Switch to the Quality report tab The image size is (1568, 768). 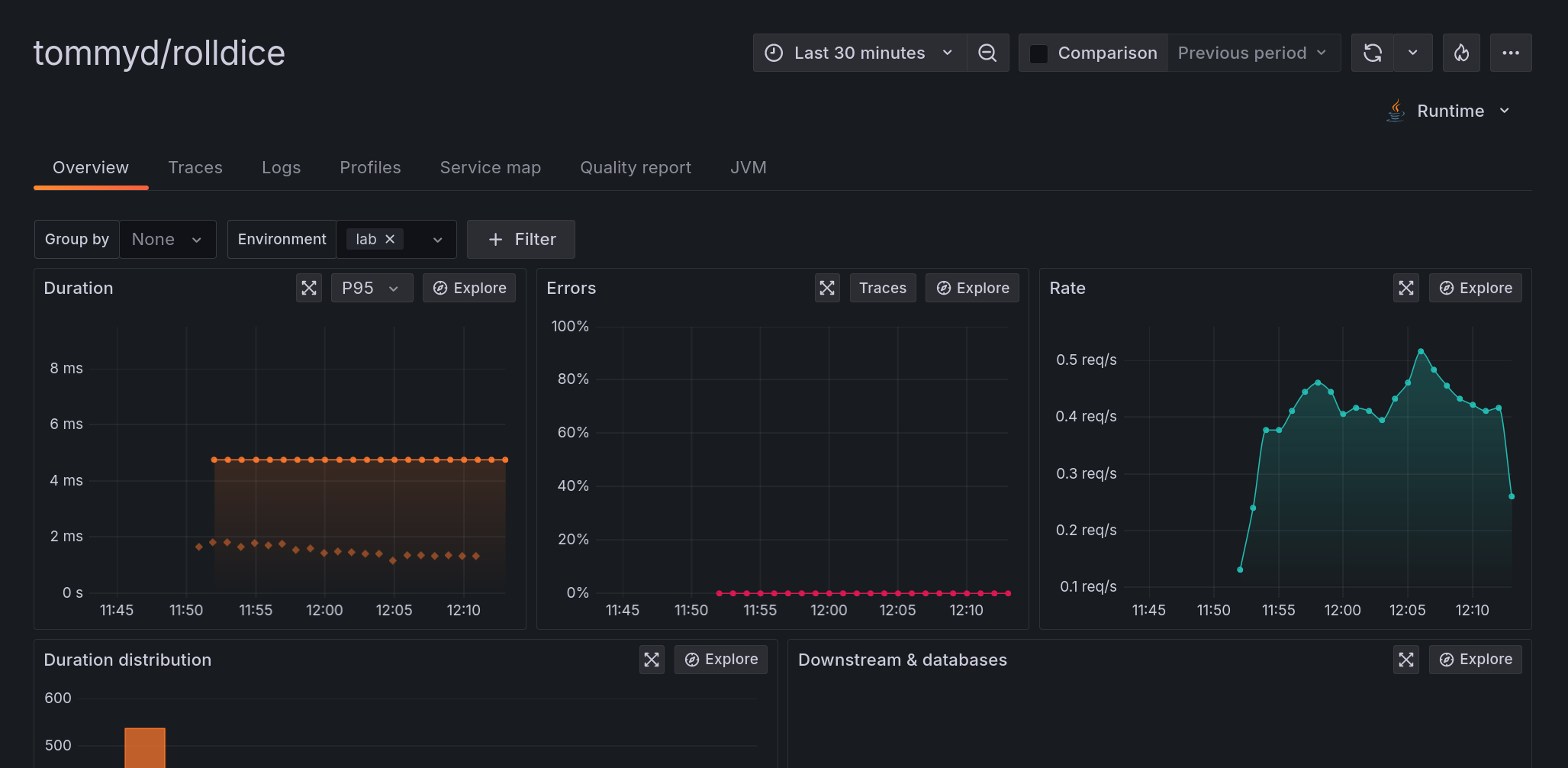(x=636, y=167)
